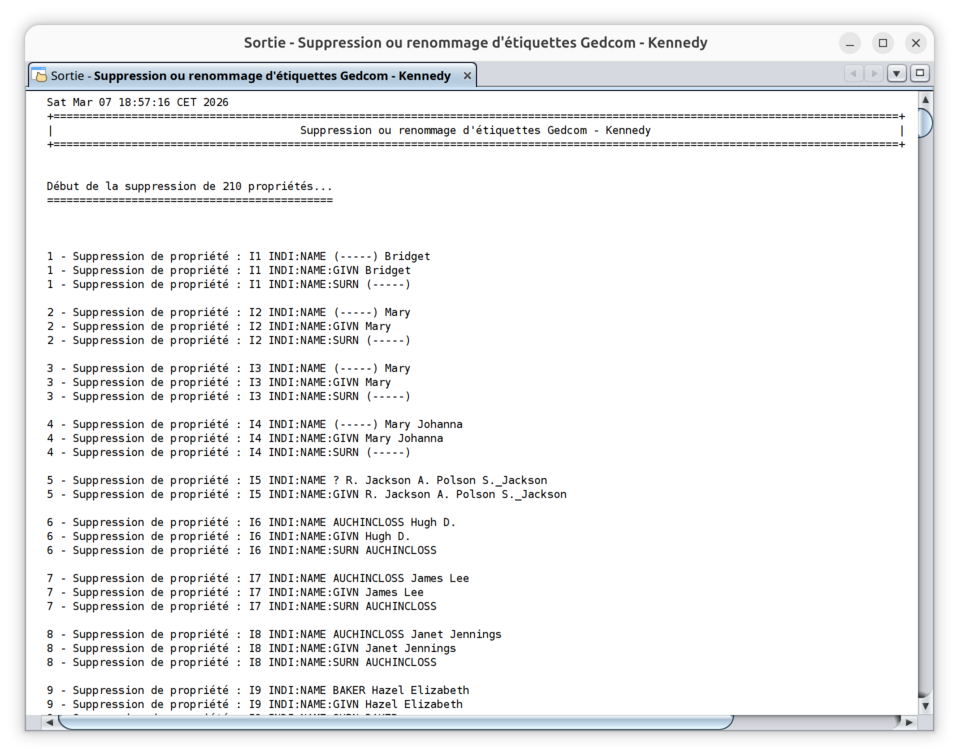Click the vertical scrollbar thumb
The image size is (959, 756).
pyautogui.click(x=925, y=122)
